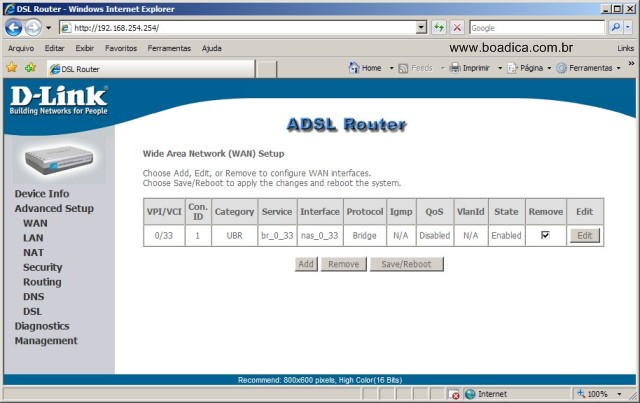The height and width of the screenshot is (403, 640).
Task: Click the Enabled state cell
Action: tap(506, 236)
